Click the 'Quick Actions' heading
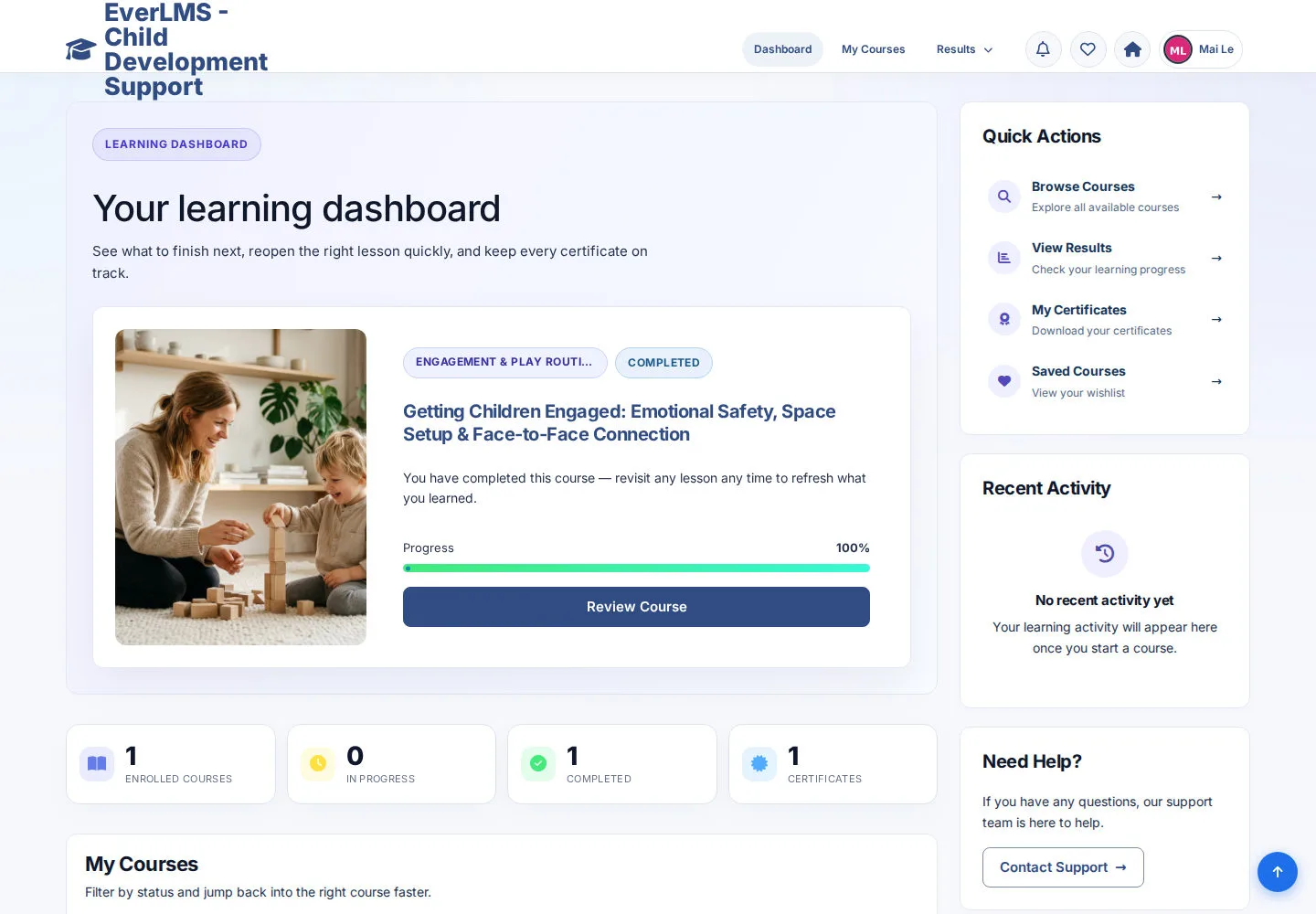1316x914 pixels. click(1042, 136)
